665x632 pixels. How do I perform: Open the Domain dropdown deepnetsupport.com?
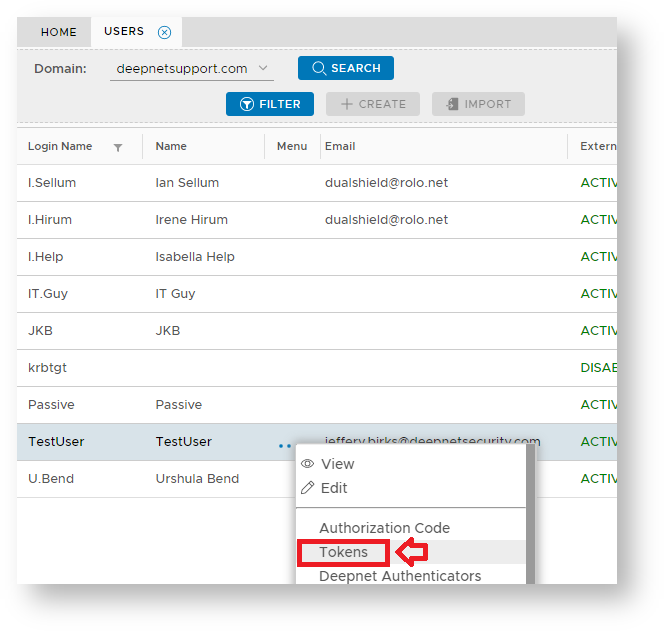click(x=192, y=69)
